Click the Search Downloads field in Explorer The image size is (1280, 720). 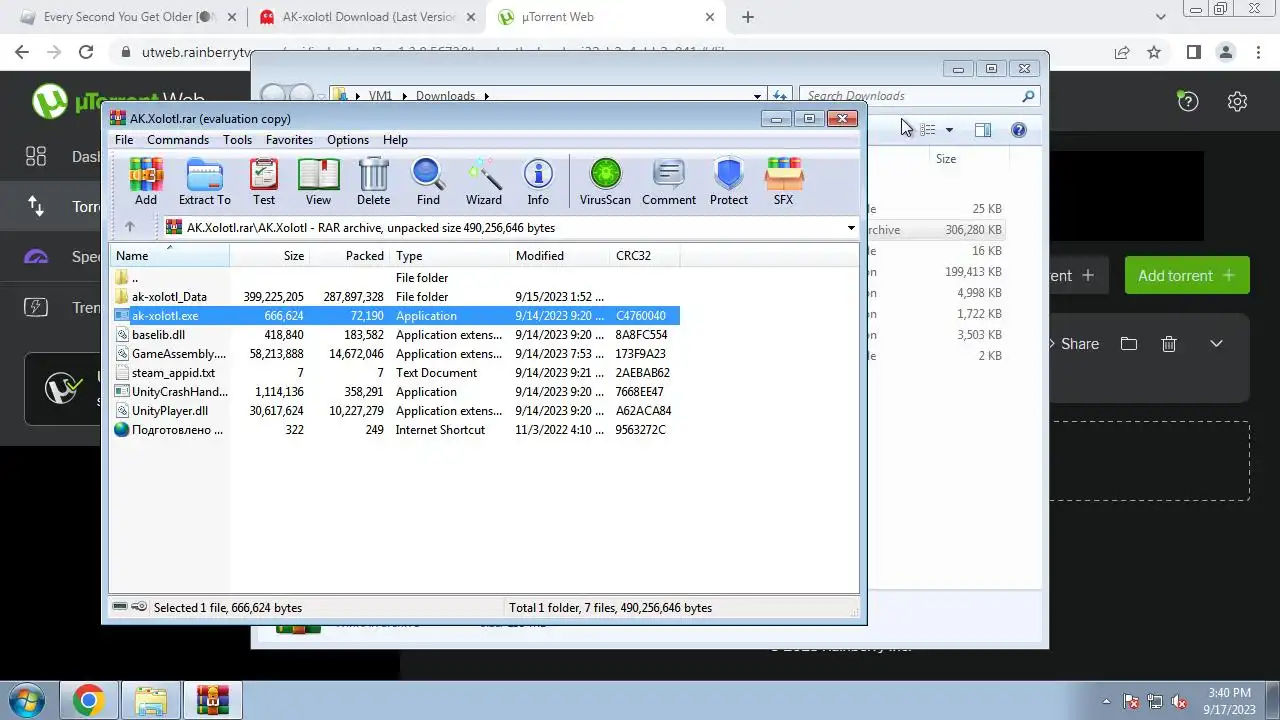[x=910, y=96]
